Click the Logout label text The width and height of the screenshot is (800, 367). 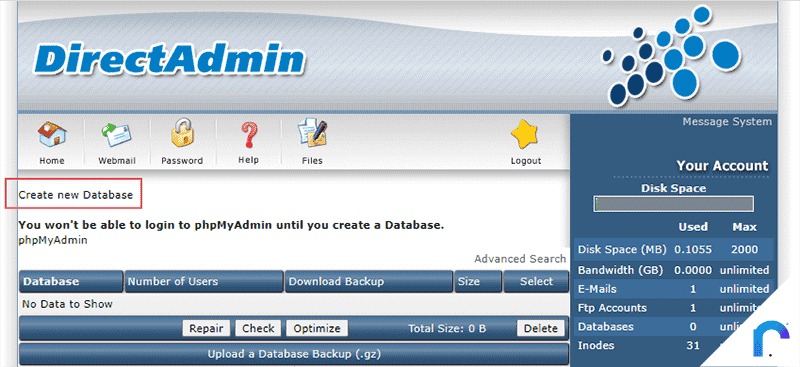click(x=526, y=160)
